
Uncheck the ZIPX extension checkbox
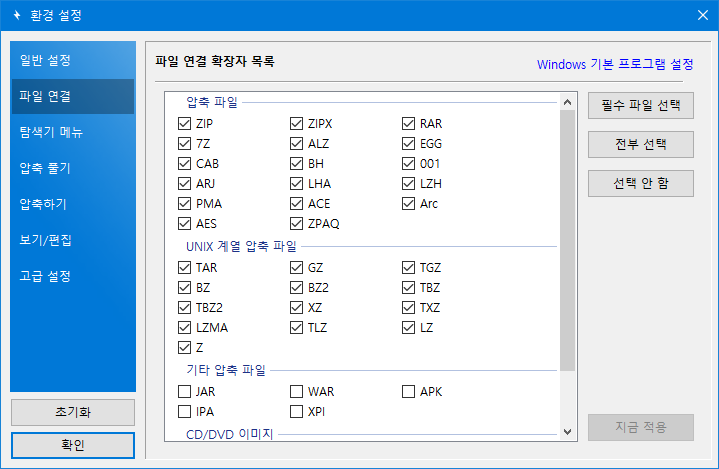[296, 123]
